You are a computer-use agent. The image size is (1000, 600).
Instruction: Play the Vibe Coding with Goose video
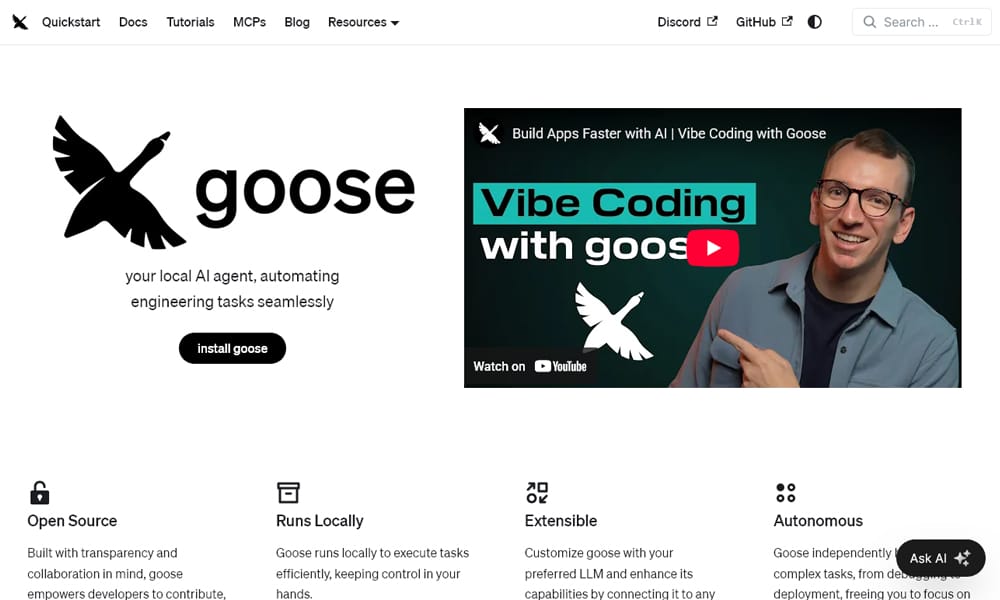click(x=712, y=247)
